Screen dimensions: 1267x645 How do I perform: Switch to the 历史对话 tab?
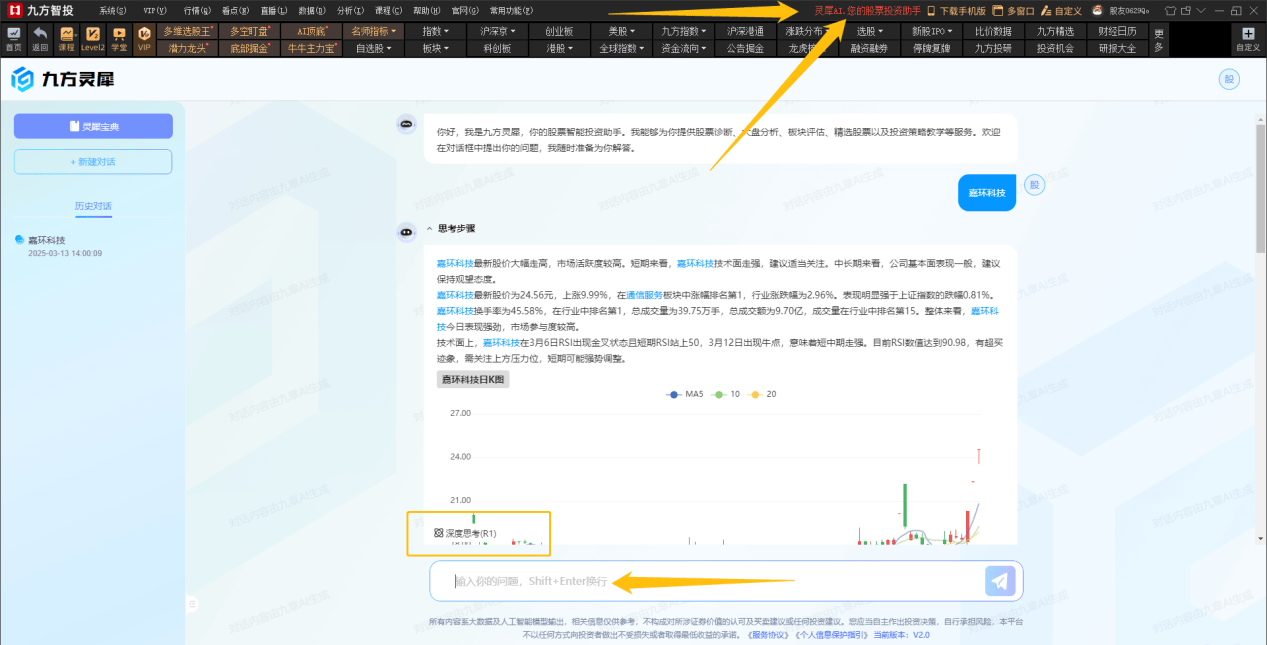coord(93,206)
